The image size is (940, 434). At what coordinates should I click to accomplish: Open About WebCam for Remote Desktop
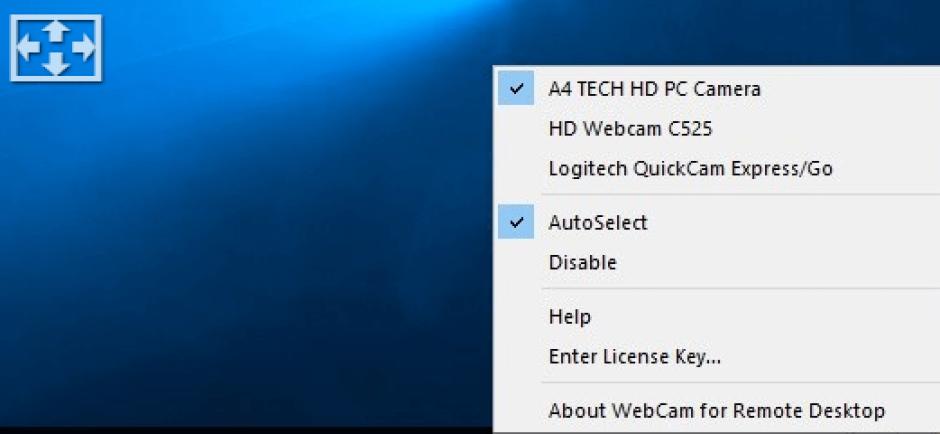(x=718, y=411)
